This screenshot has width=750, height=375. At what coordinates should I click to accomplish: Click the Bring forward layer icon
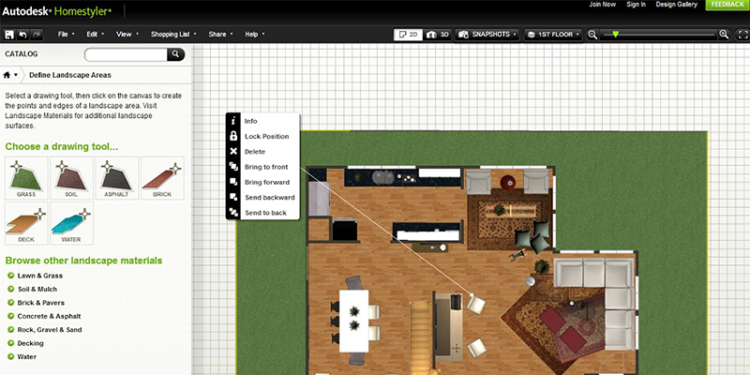point(233,182)
